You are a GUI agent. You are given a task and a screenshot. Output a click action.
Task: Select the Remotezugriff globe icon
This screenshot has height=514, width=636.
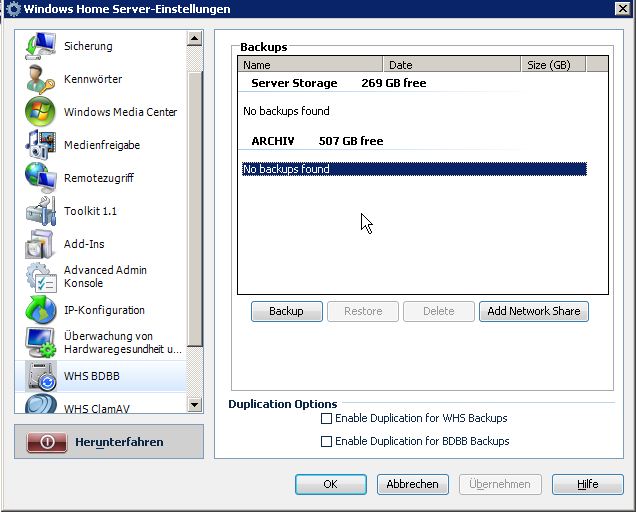pyautogui.click(x=40, y=178)
